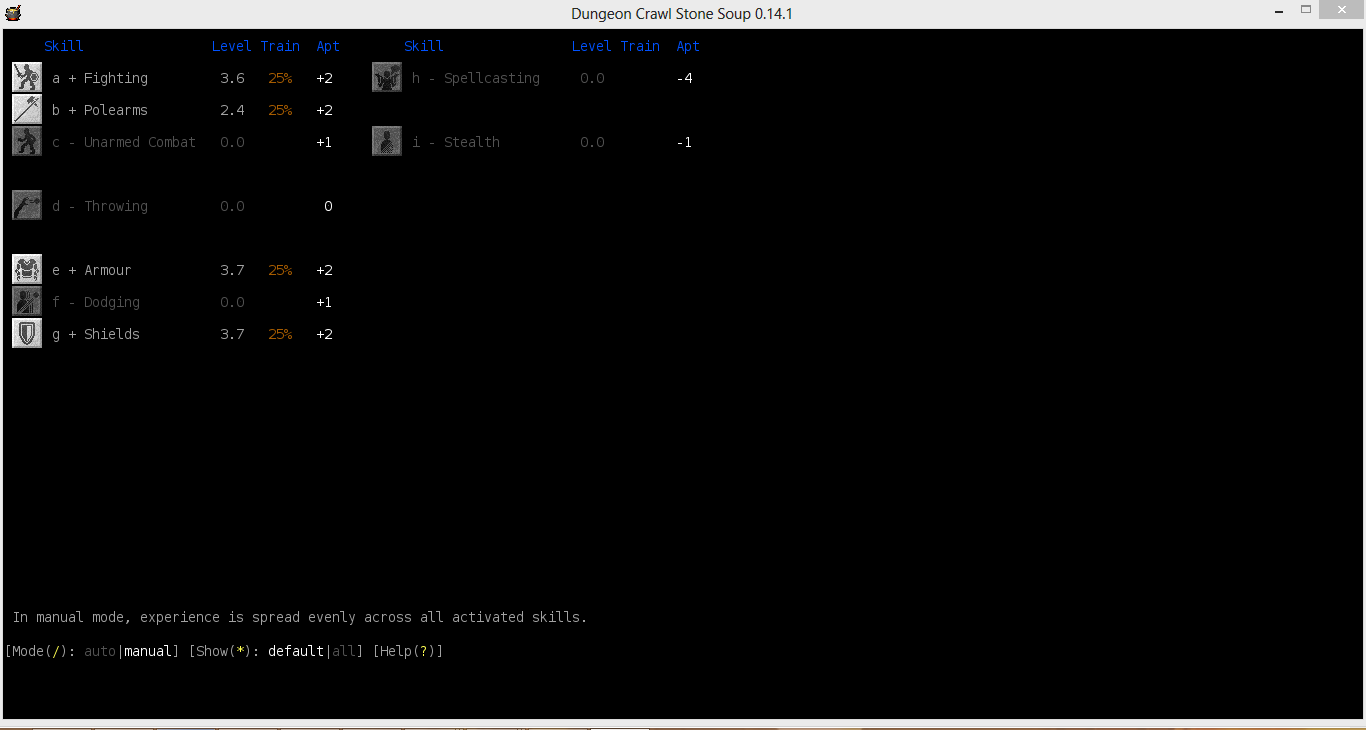
Task: Click the manual mode explanation text
Action: point(300,617)
